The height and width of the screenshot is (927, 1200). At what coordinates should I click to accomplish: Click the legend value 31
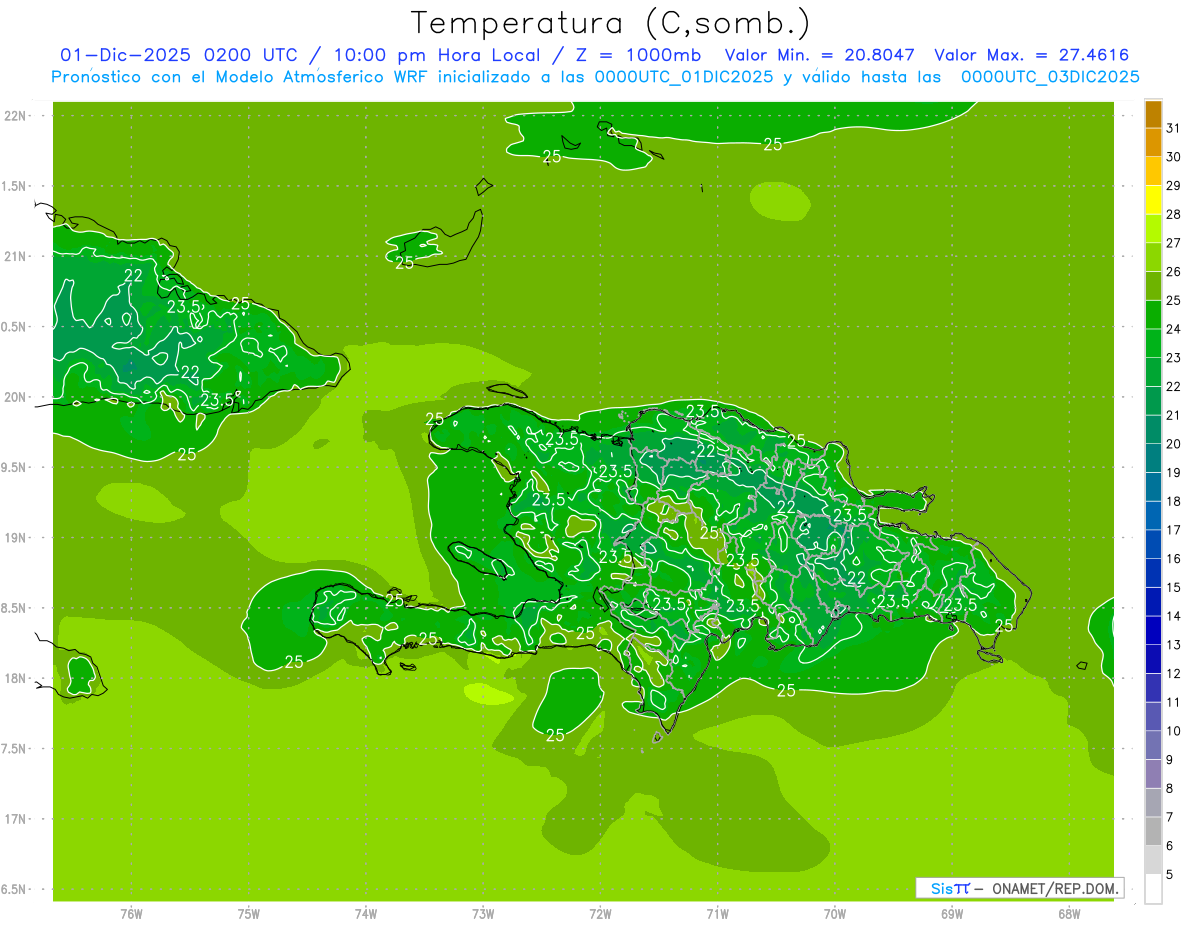tap(1174, 128)
